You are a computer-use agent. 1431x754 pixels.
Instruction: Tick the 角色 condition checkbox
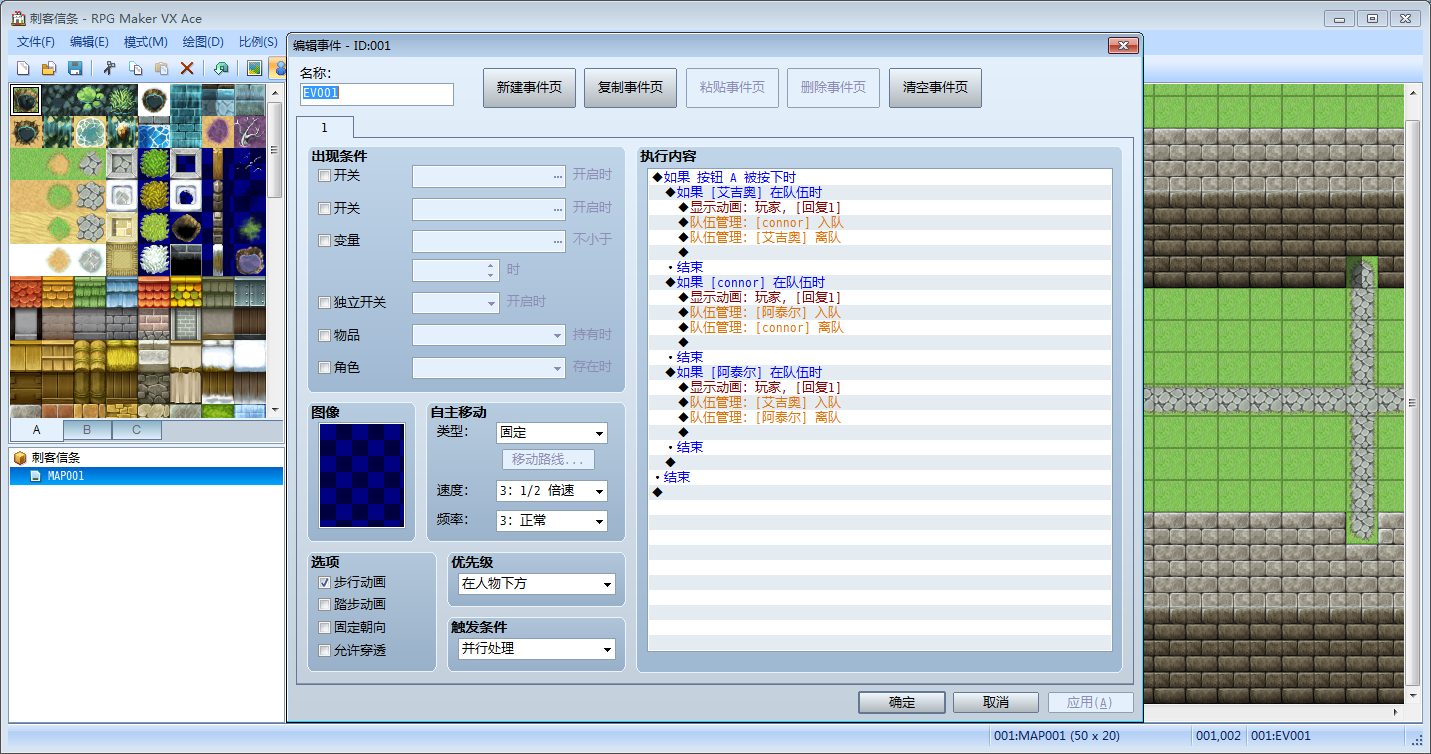pyautogui.click(x=324, y=367)
